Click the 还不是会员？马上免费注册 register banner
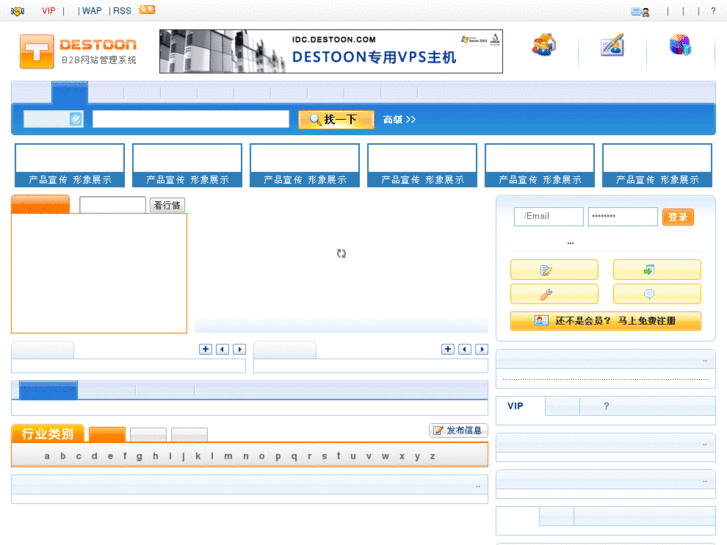This screenshot has height=545, width=727. click(x=606, y=321)
